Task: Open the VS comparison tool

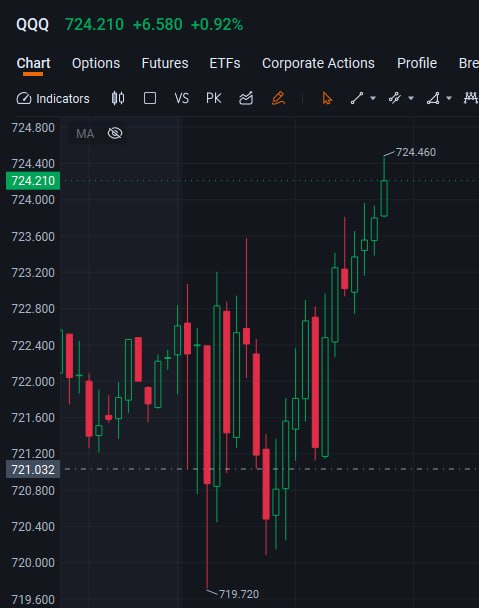Action: point(182,98)
